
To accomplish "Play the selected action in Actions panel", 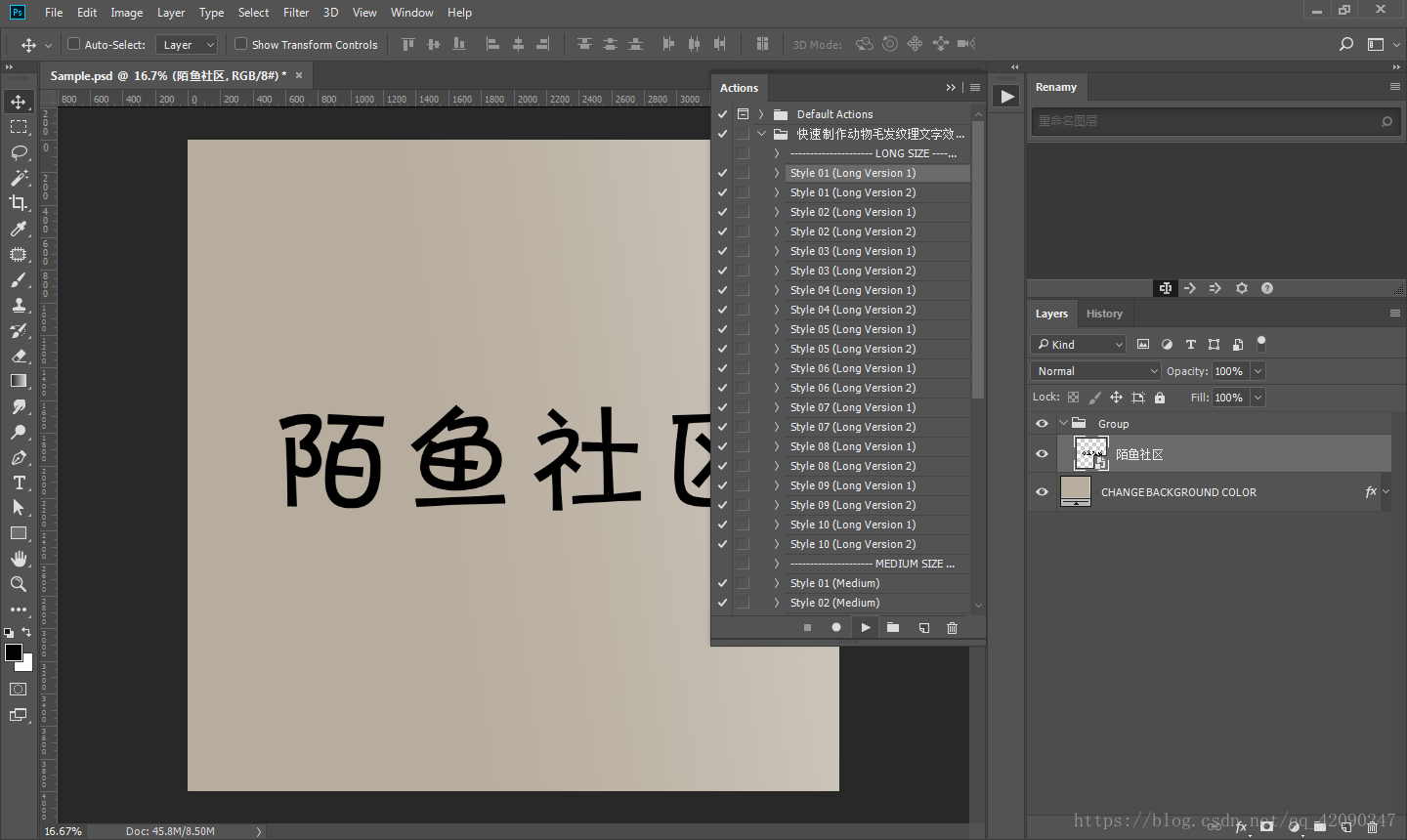I will pyautogui.click(x=865, y=628).
